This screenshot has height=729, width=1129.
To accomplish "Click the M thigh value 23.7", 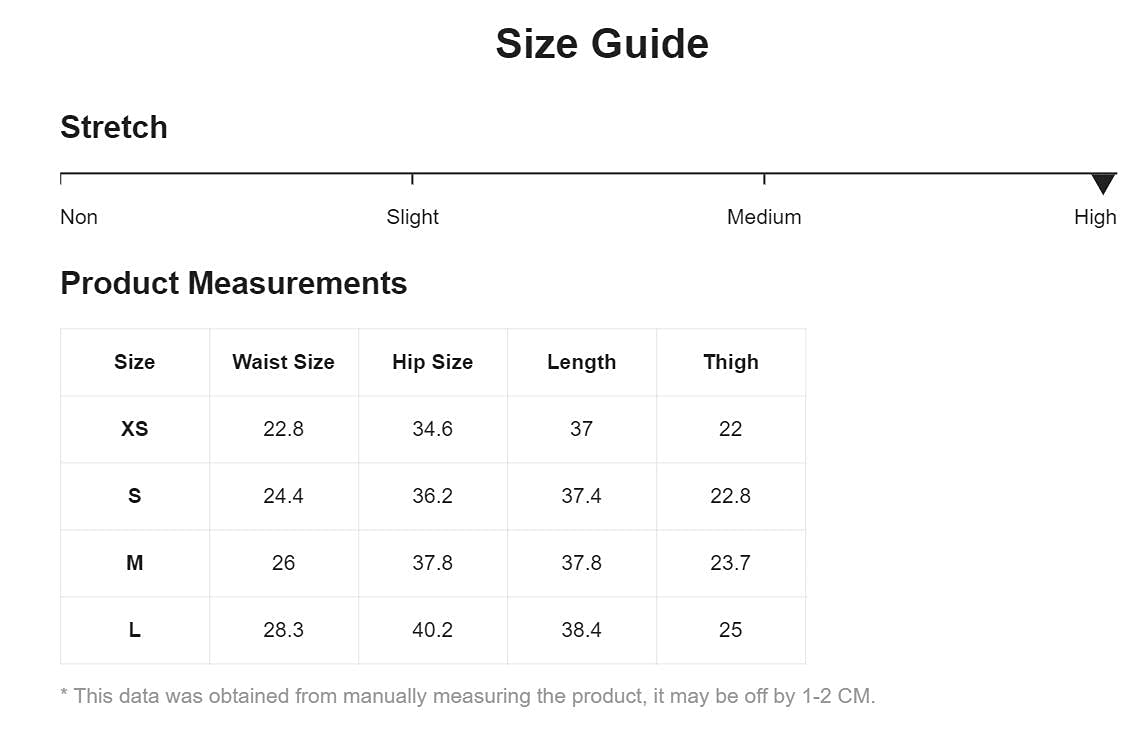I will [x=730, y=563].
